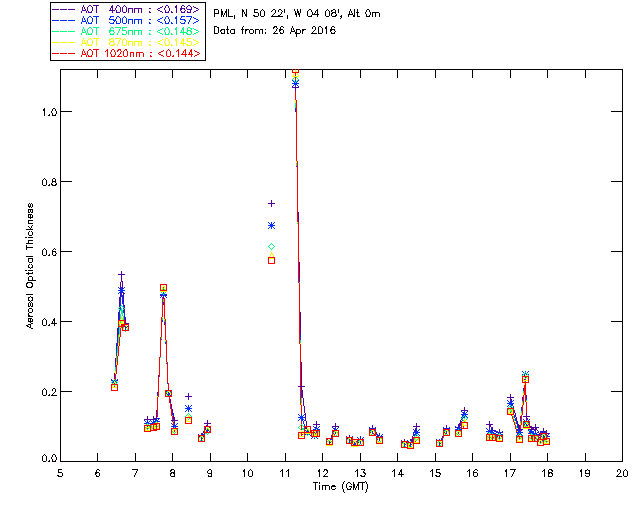Click the marker at the top of the 11.3 GMT spike
640x512 pixels.
click(x=295, y=73)
